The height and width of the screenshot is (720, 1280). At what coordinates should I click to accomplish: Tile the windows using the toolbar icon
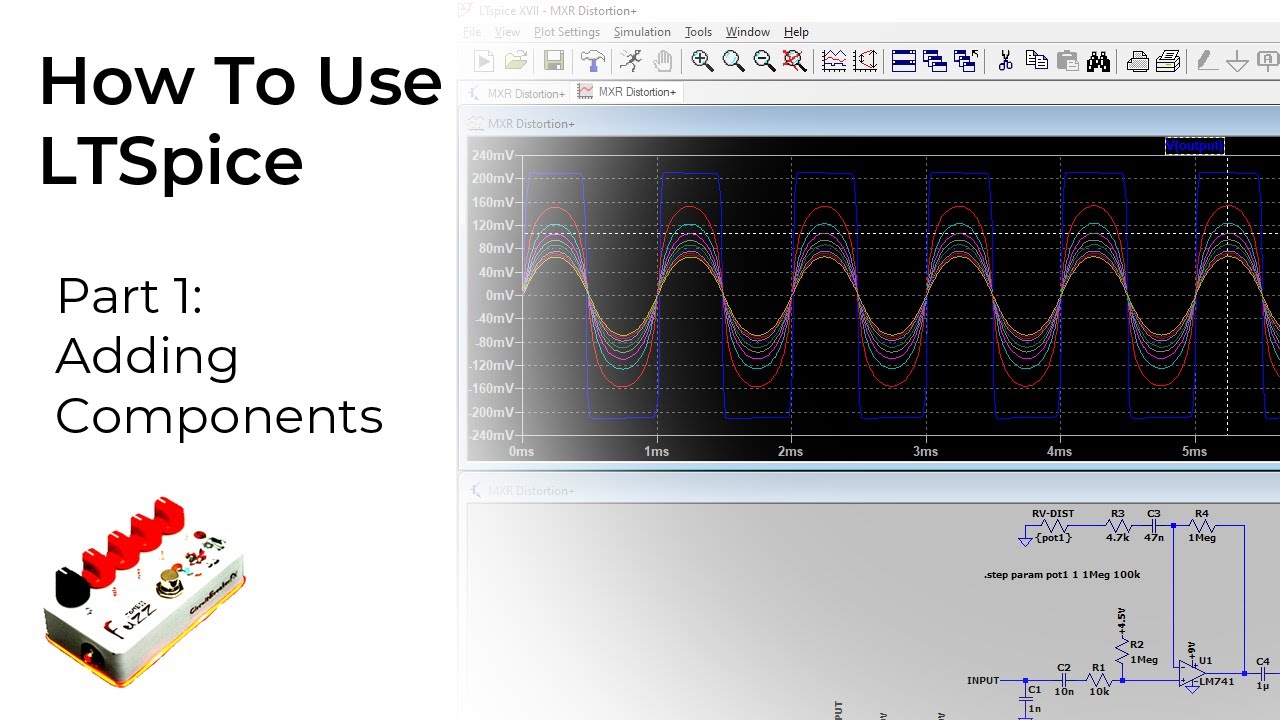(904, 61)
